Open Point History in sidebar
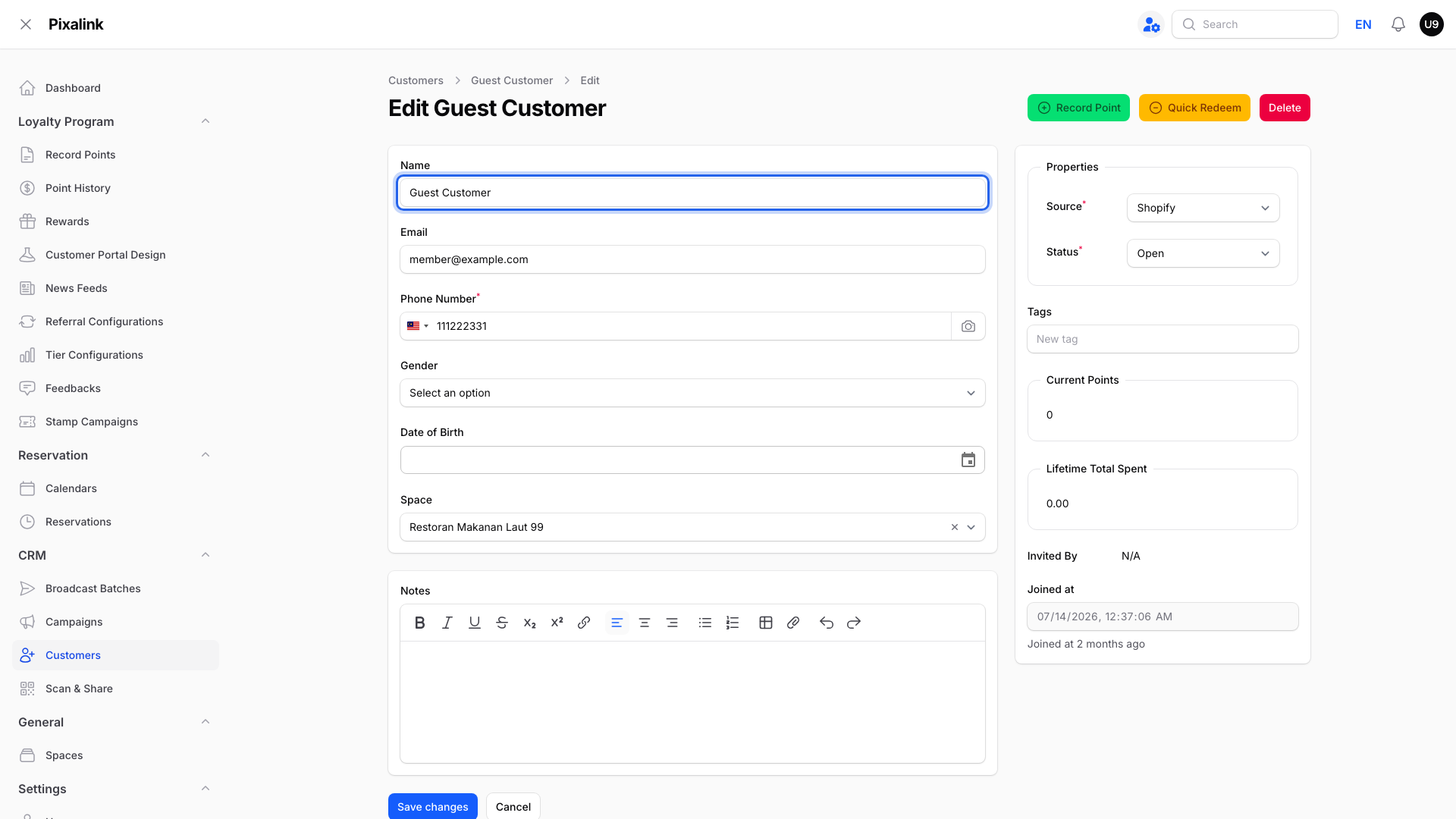 point(115,188)
